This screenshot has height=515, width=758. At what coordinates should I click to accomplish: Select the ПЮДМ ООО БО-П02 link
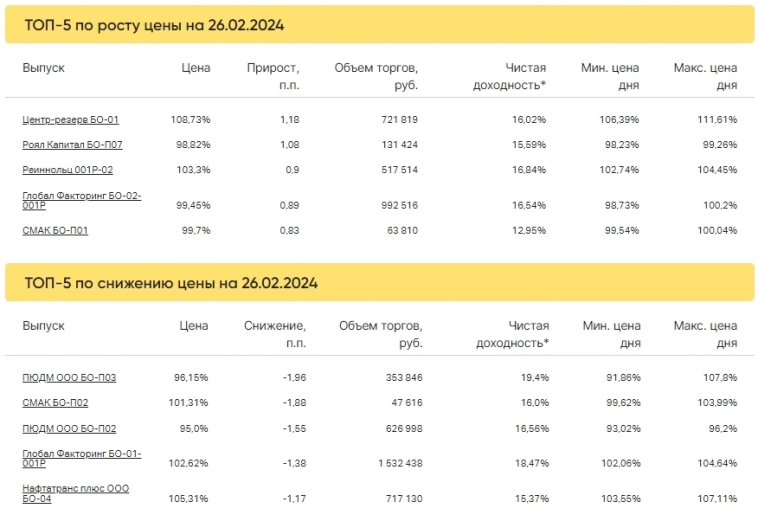[69, 429]
